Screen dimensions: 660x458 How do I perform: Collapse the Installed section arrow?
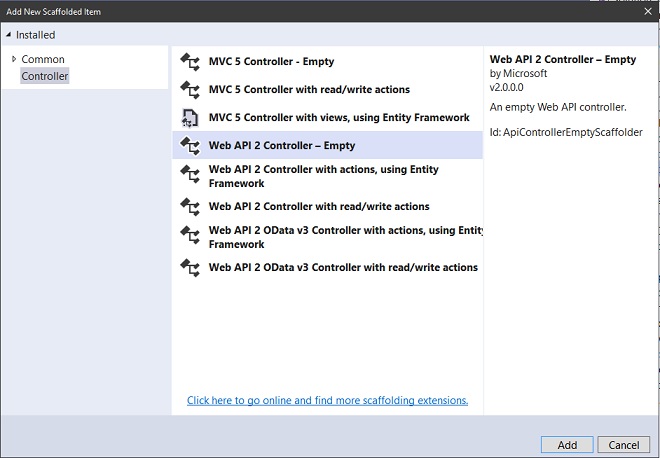(9, 35)
